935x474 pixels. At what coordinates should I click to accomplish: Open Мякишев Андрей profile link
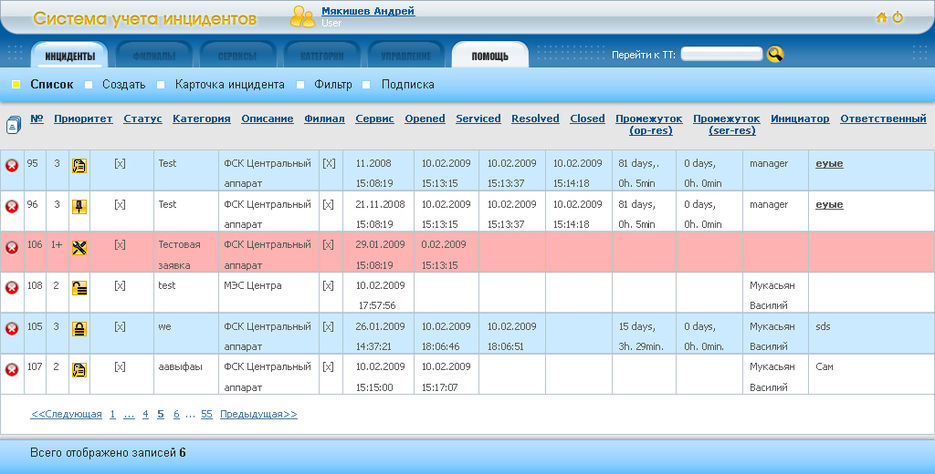(368, 11)
